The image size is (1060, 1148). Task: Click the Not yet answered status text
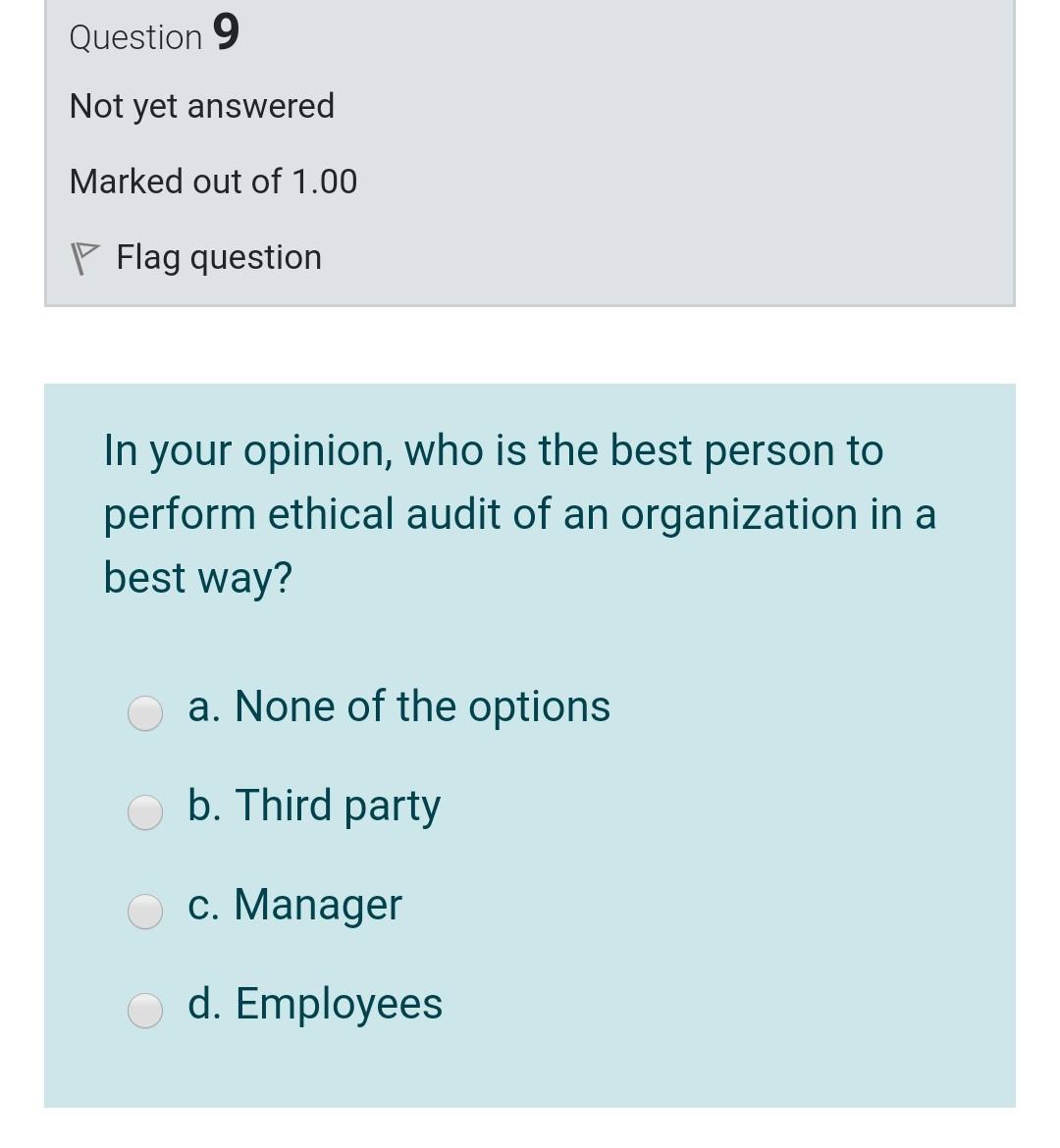click(x=201, y=106)
